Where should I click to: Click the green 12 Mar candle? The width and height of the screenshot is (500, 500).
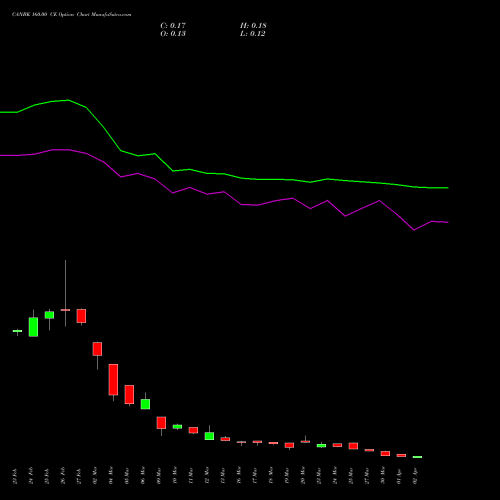pos(209,436)
